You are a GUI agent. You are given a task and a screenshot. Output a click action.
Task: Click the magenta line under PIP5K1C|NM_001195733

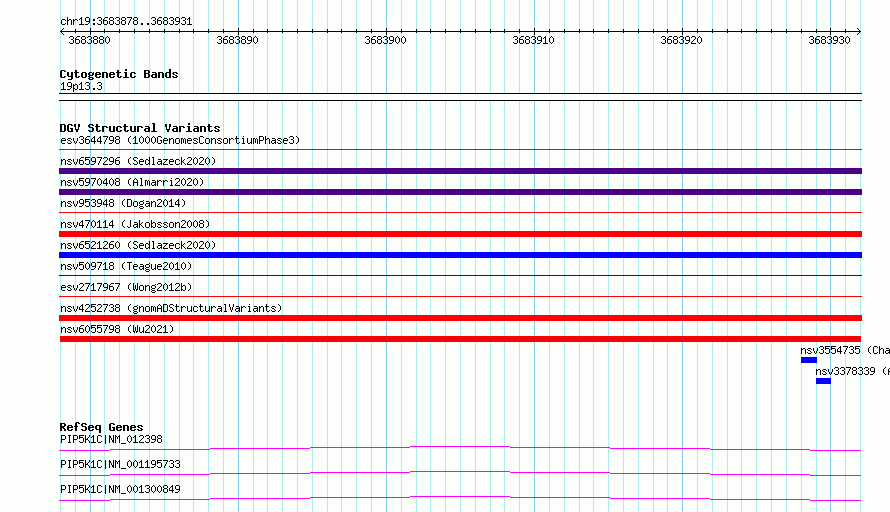click(460, 473)
